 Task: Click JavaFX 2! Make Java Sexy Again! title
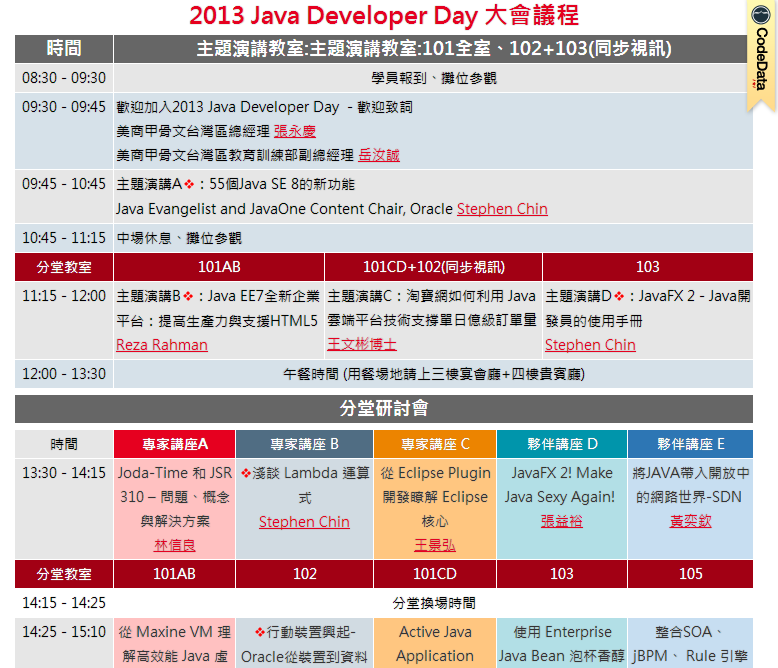click(561, 485)
